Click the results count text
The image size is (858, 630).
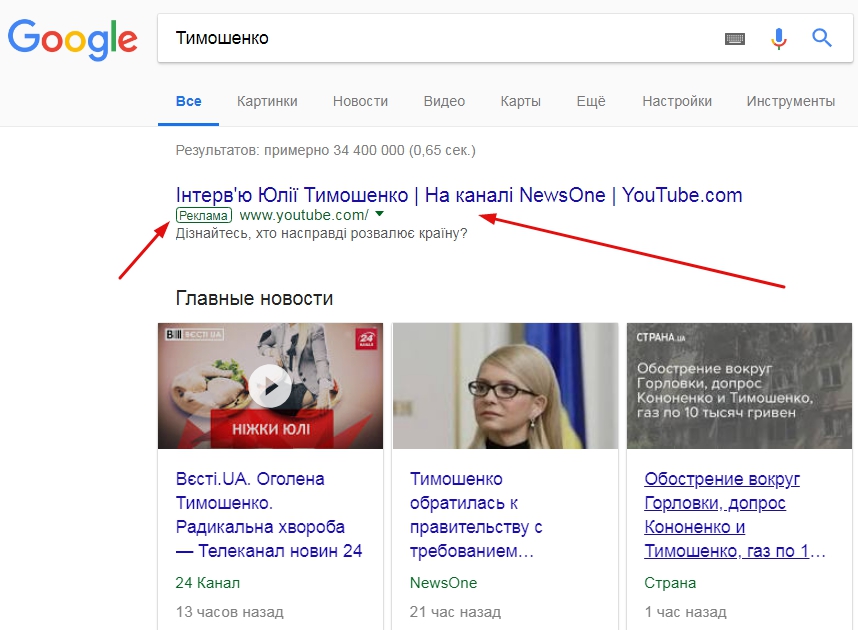coord(326,151)
